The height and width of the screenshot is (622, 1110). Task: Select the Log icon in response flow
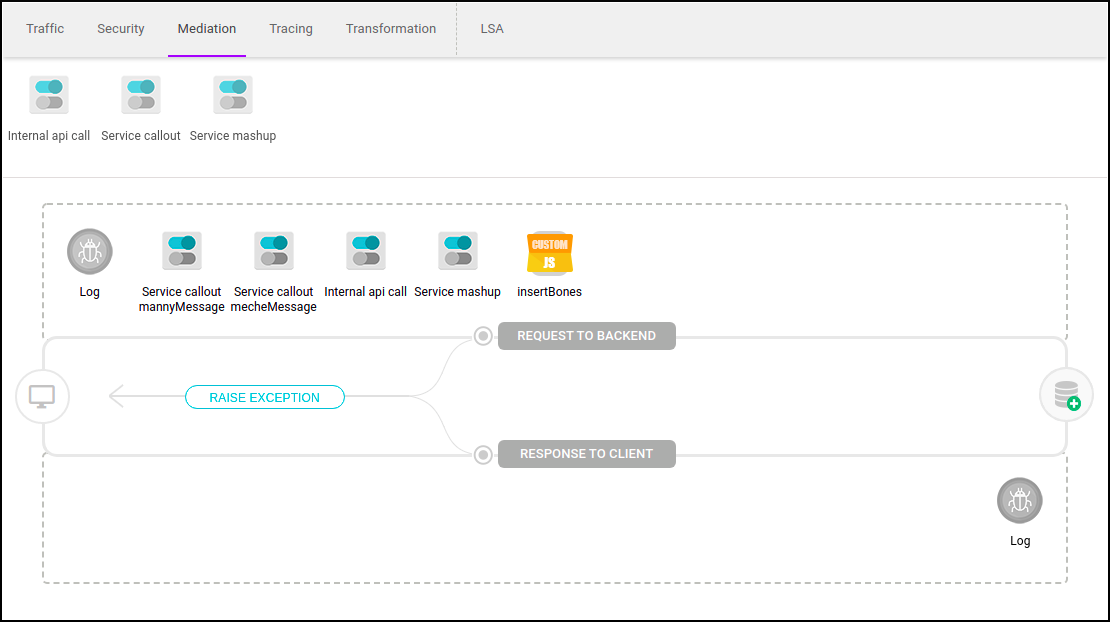[x=1019, y=500]
